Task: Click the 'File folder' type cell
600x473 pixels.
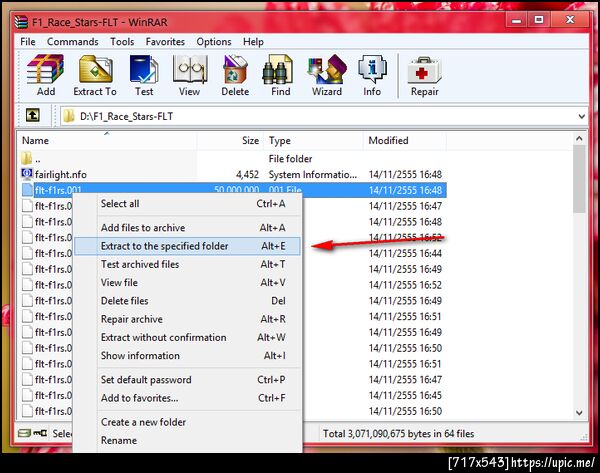Action: [290, 158]
